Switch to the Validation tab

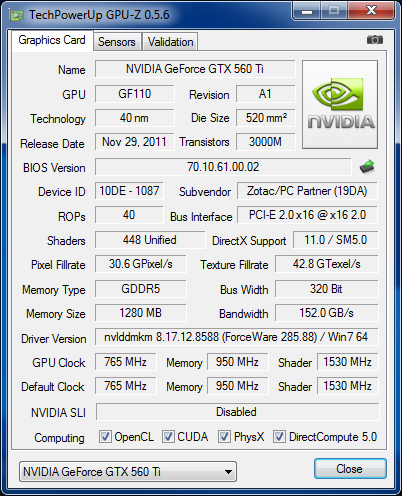[x=170, y=42]
